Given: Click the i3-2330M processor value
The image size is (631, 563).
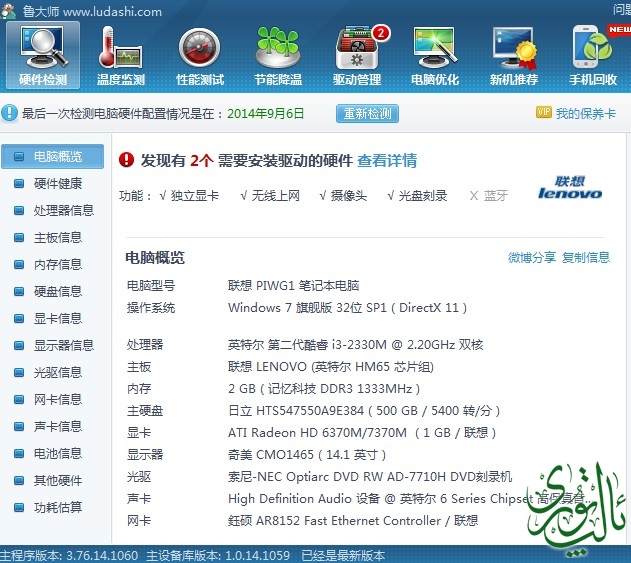Looking at the screenshot, I should click(x=355, y=344).
